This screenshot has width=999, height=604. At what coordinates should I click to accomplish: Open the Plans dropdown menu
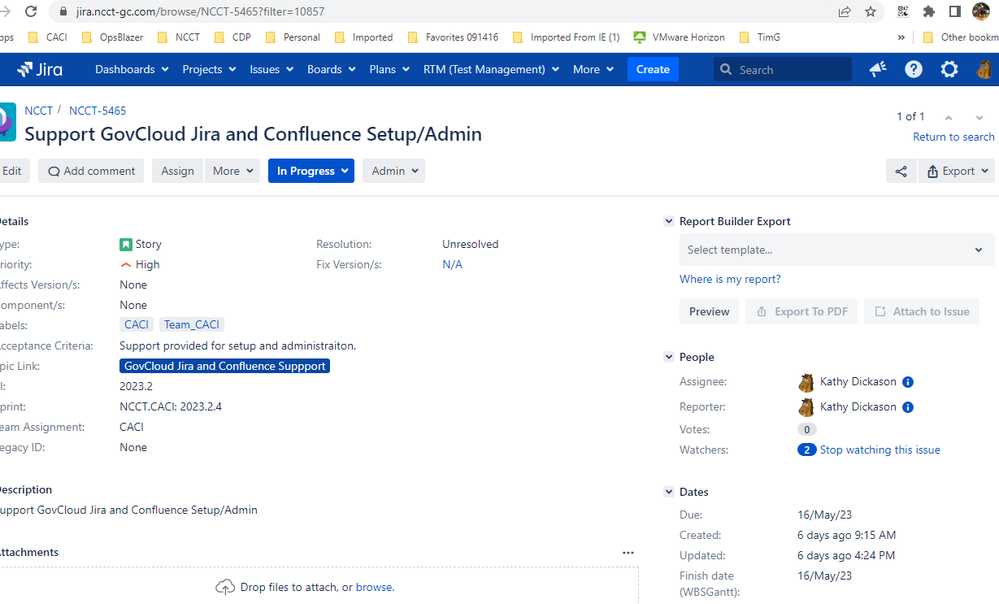coord(389,69)
